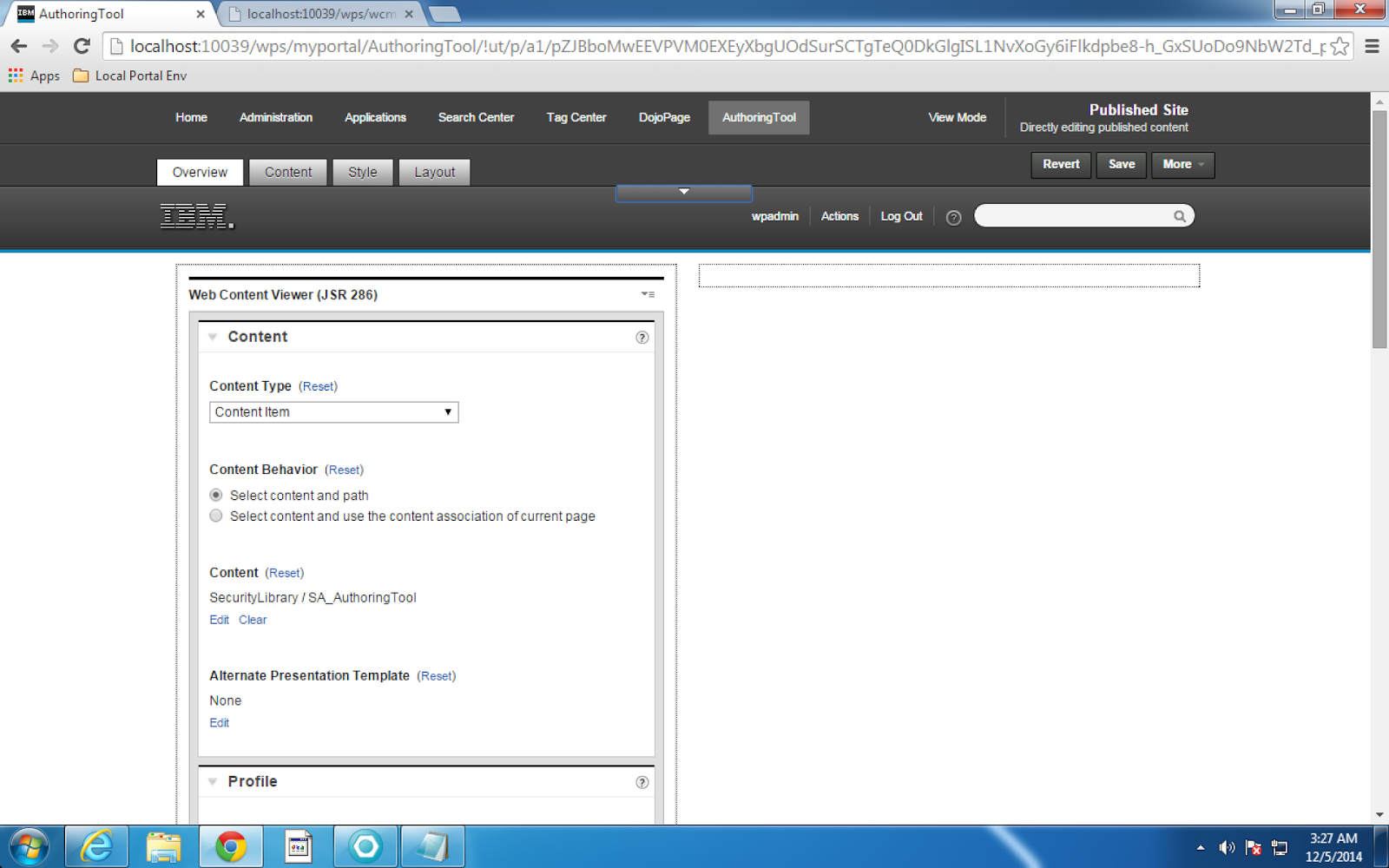The width and height of the screenshot is (1389, 868).
Task: Launch Internet Explorer from the taskbar
Action: tap(97, 846)
